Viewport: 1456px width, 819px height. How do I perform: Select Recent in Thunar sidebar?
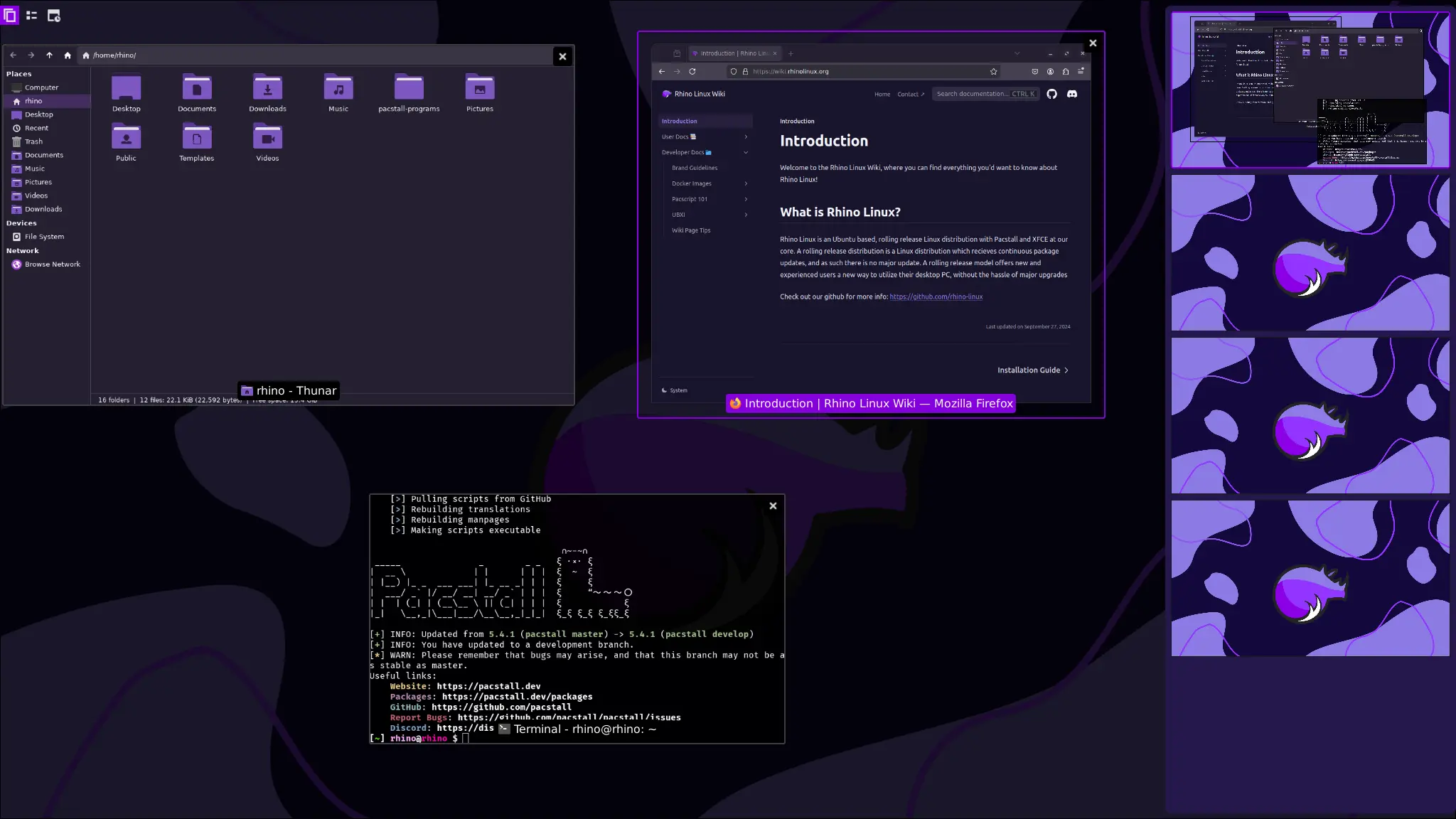[47, 128]
